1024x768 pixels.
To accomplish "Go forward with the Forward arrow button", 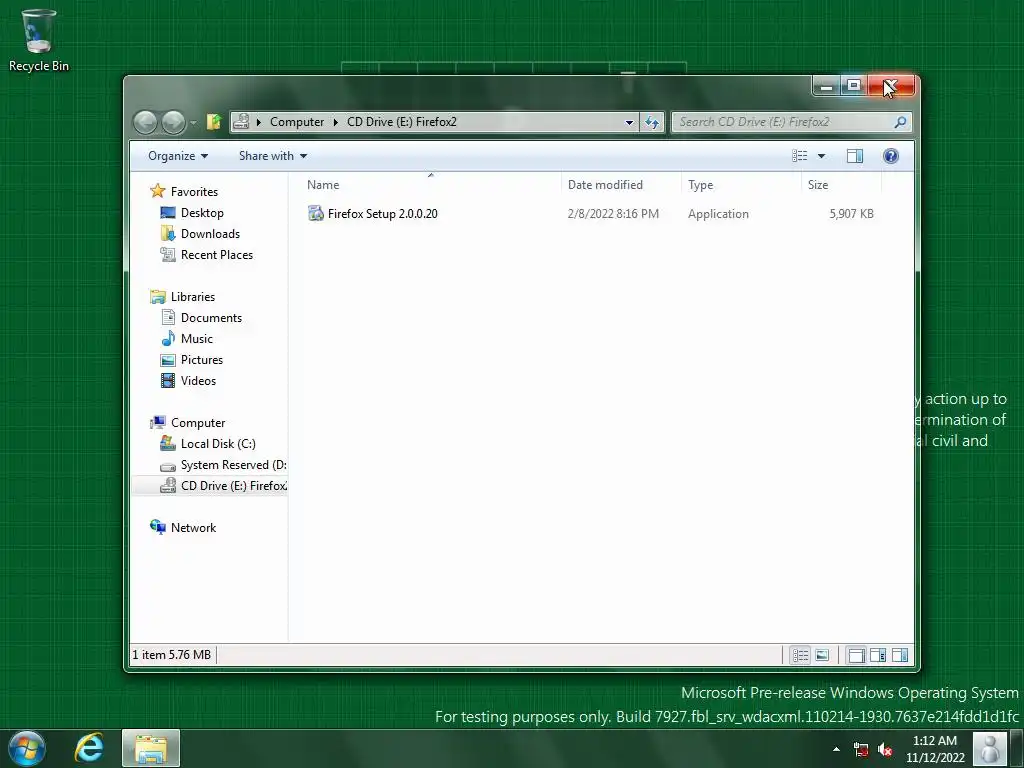I will [173, 122].
